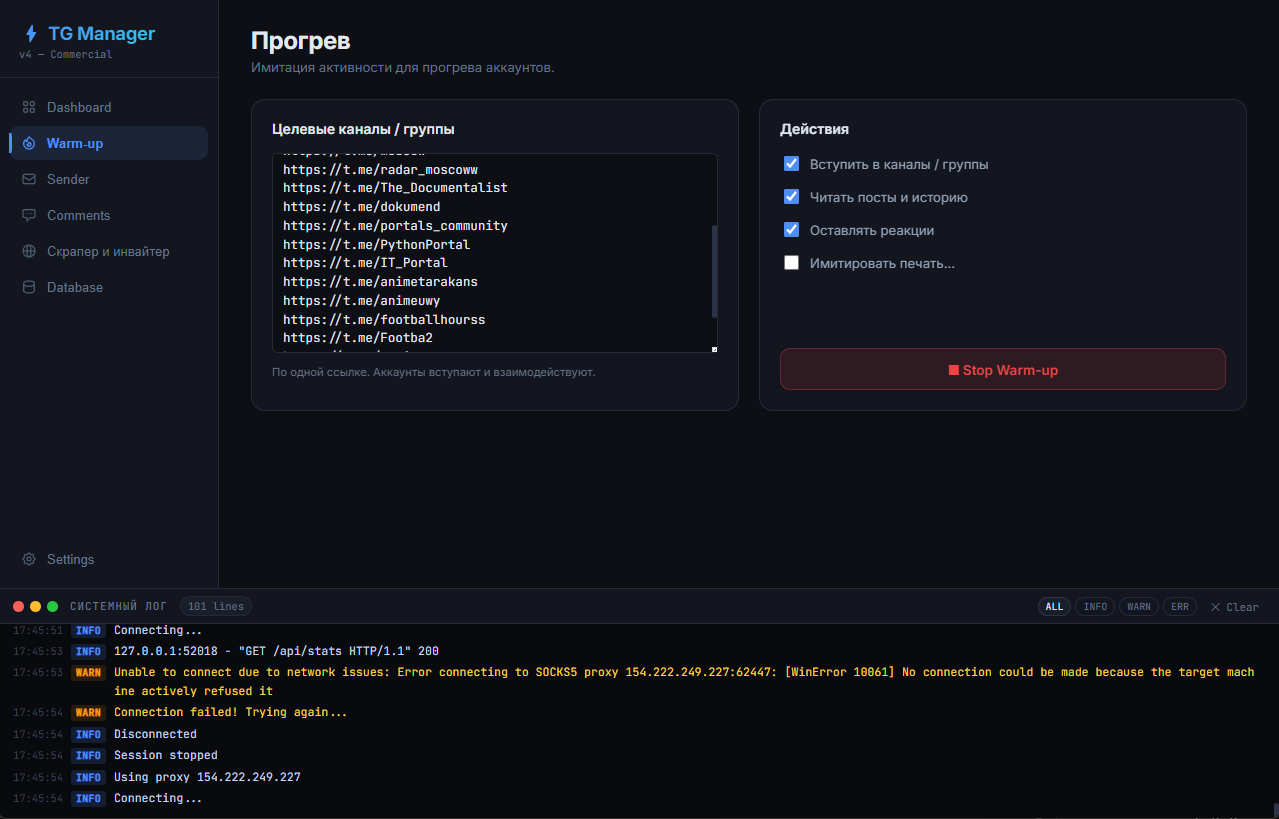This screenshot has height=819, width=1279.
Task: Show only ERR log entries
Action: coord(1180,607)
